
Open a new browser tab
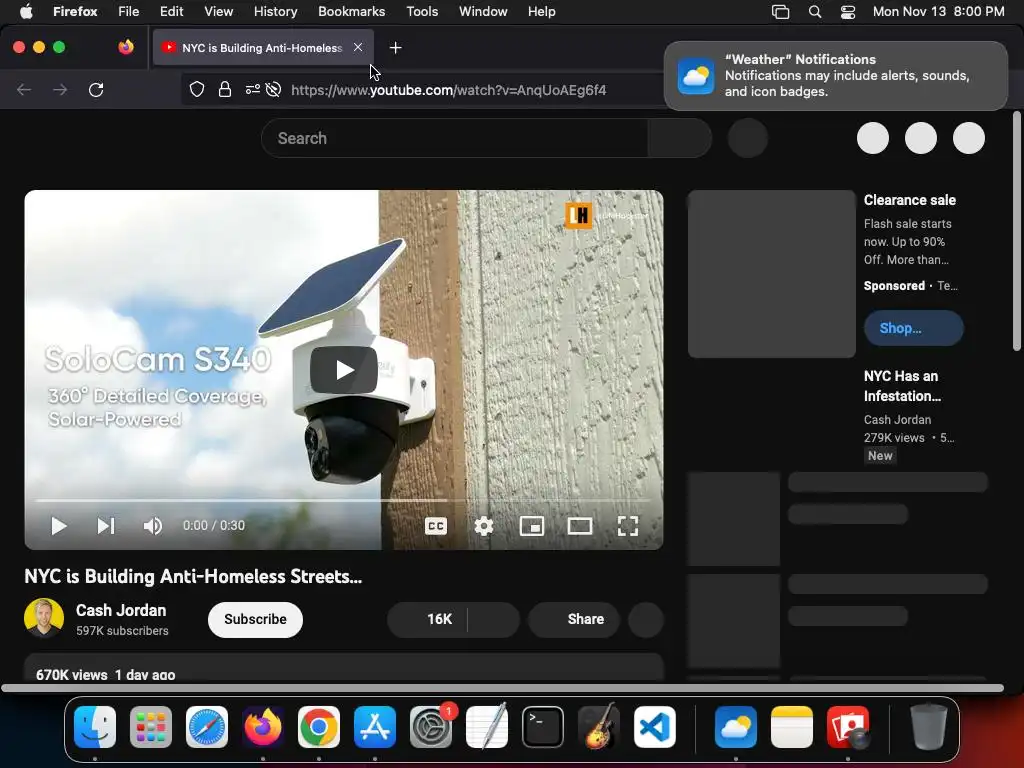[395, 48]
